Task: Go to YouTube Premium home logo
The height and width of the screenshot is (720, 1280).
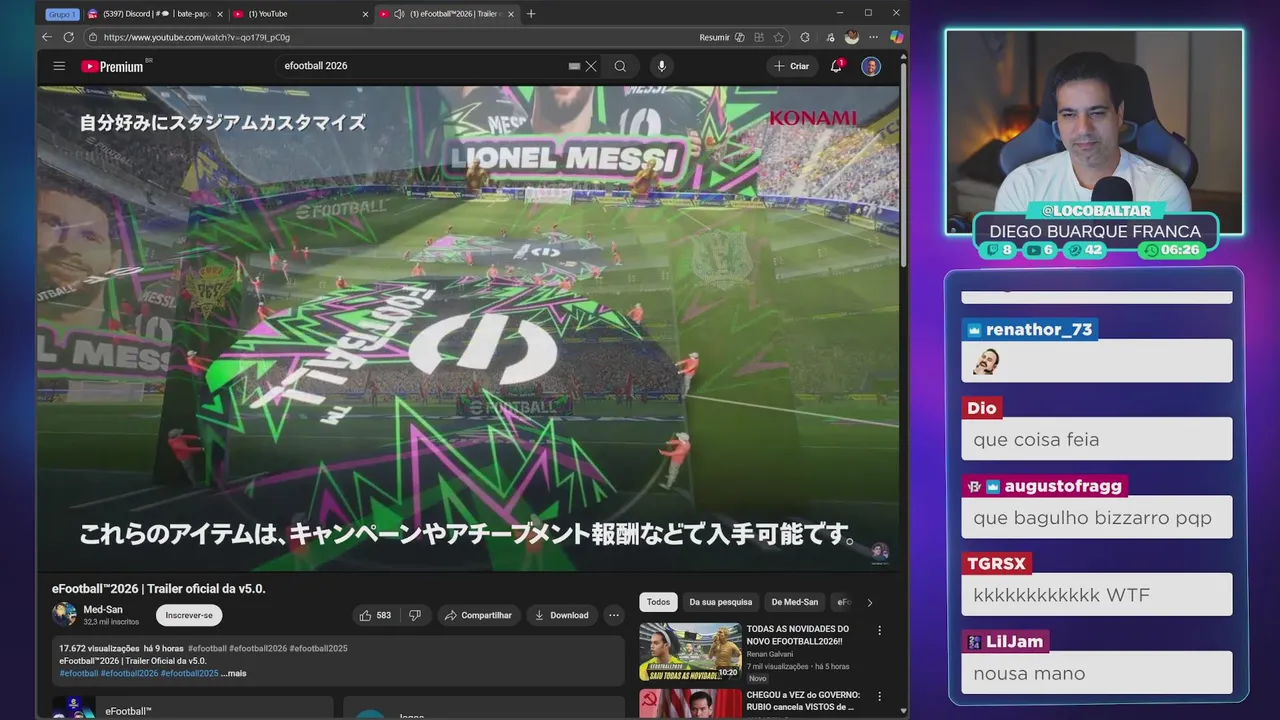Action: (115, 66)
